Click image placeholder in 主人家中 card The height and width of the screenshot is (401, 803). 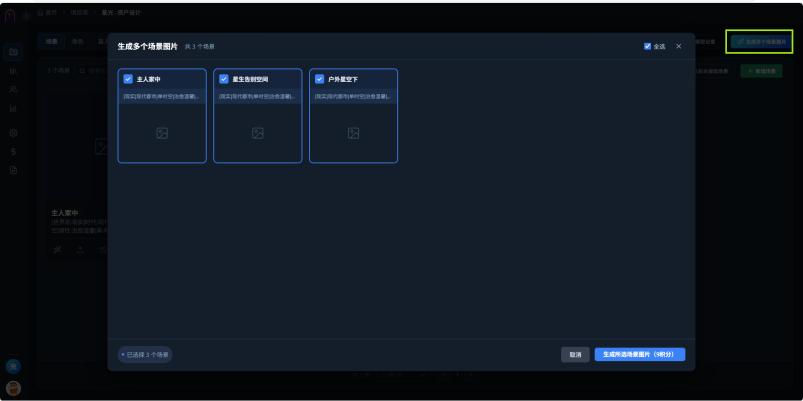(x=162, y=133)
